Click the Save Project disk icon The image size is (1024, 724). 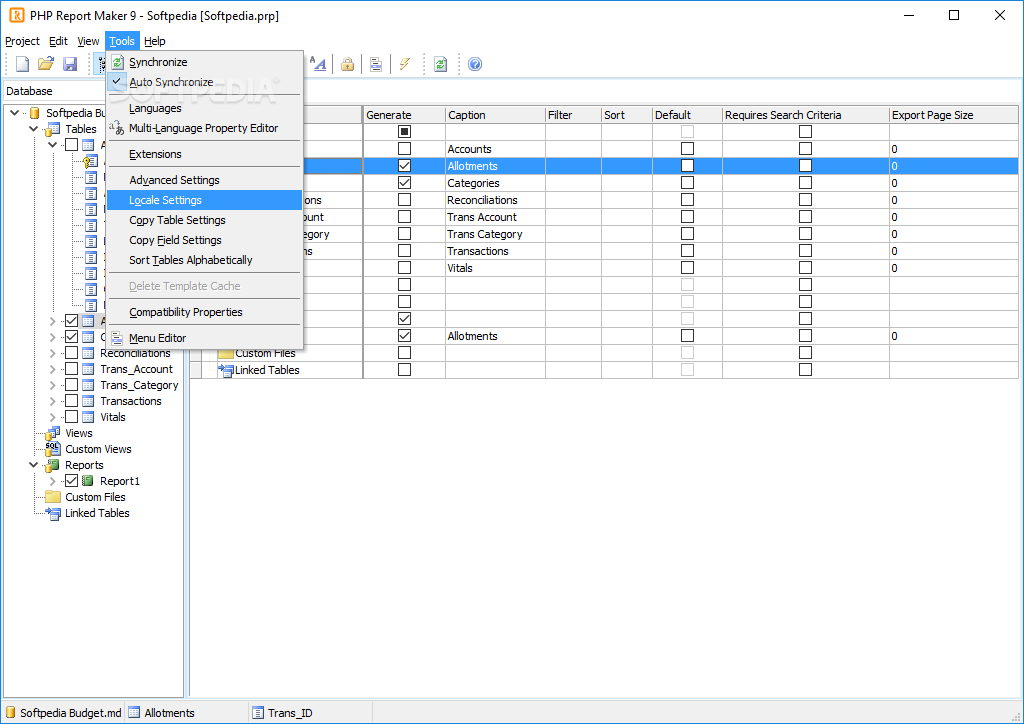pyautogui.click(x=70, y=64)
